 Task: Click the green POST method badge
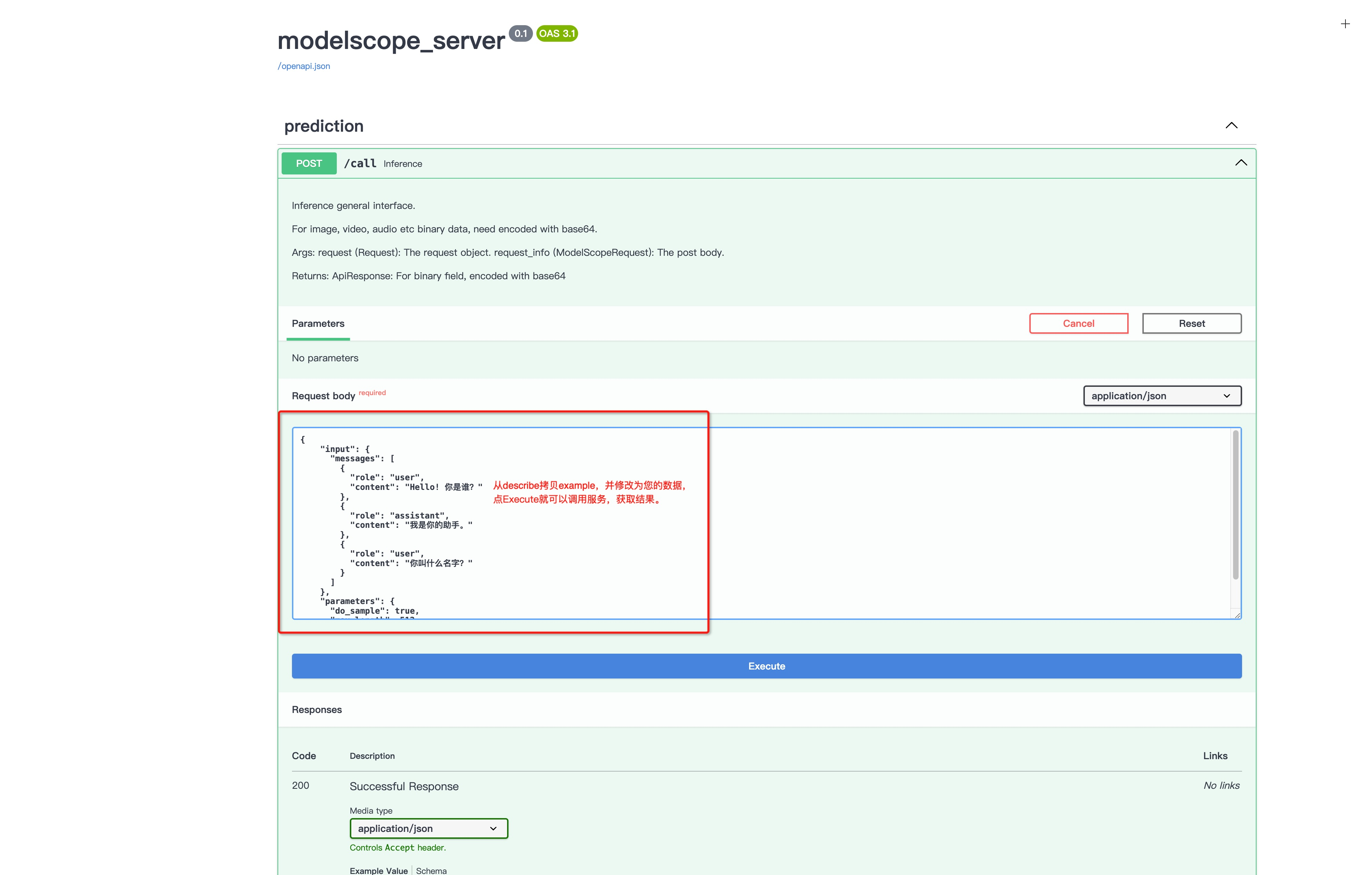(309, 163)
